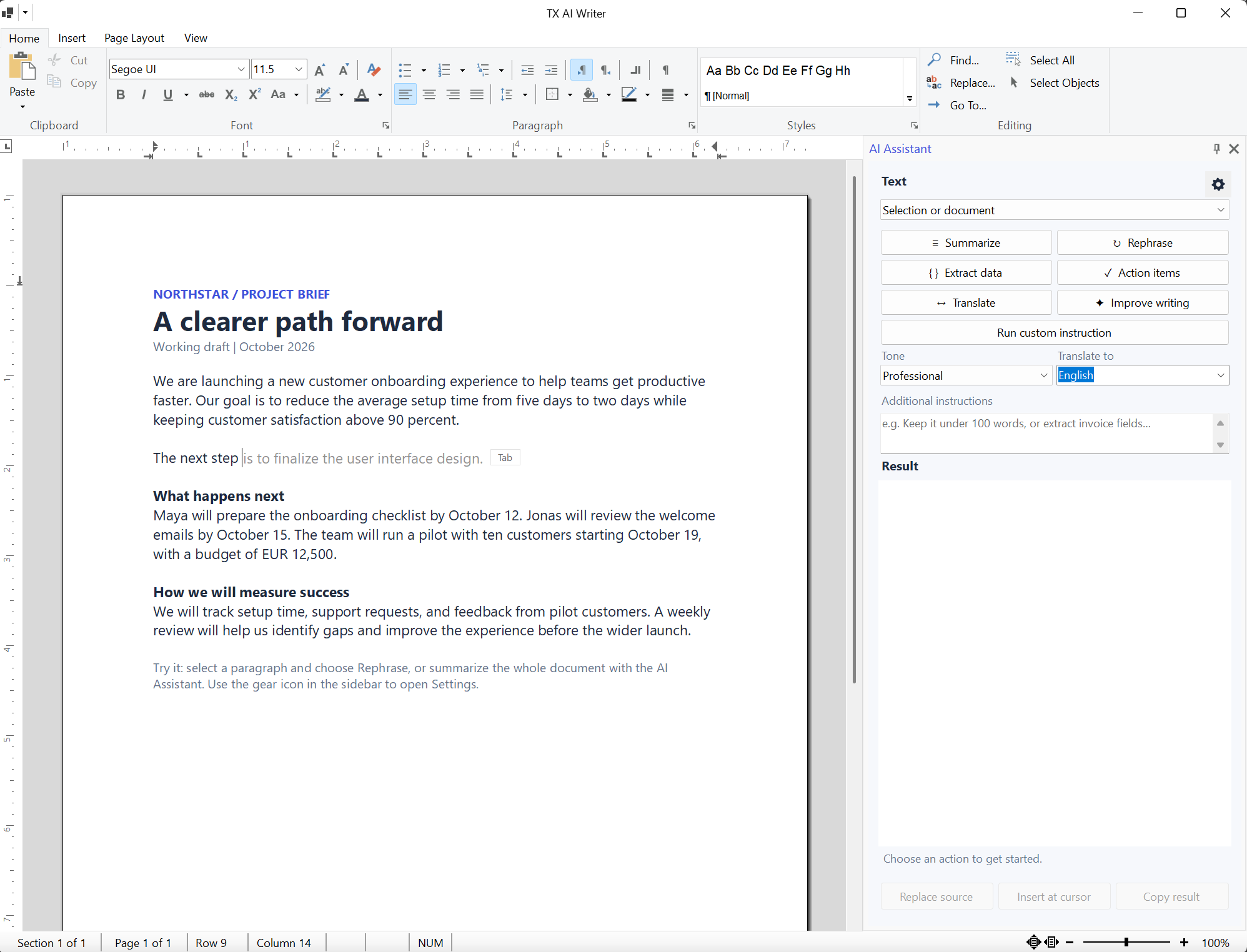This screenshot has width=1247, height=952.
Task: Click the Summarize button
Action: (x=966, y=243)
